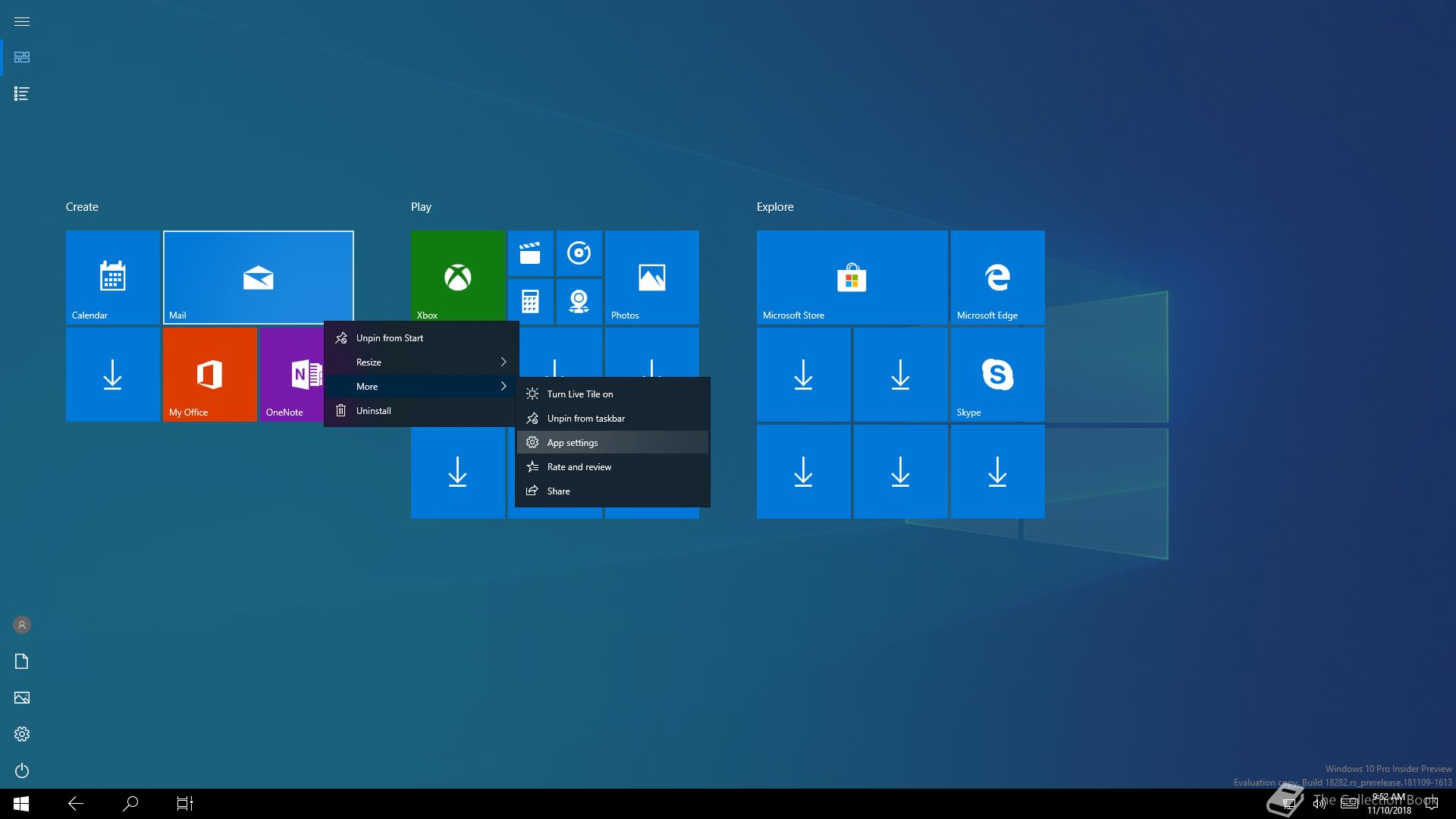Open the Action Center notification icon
Screen dimensions: 1456x819
click(1432, 804)
